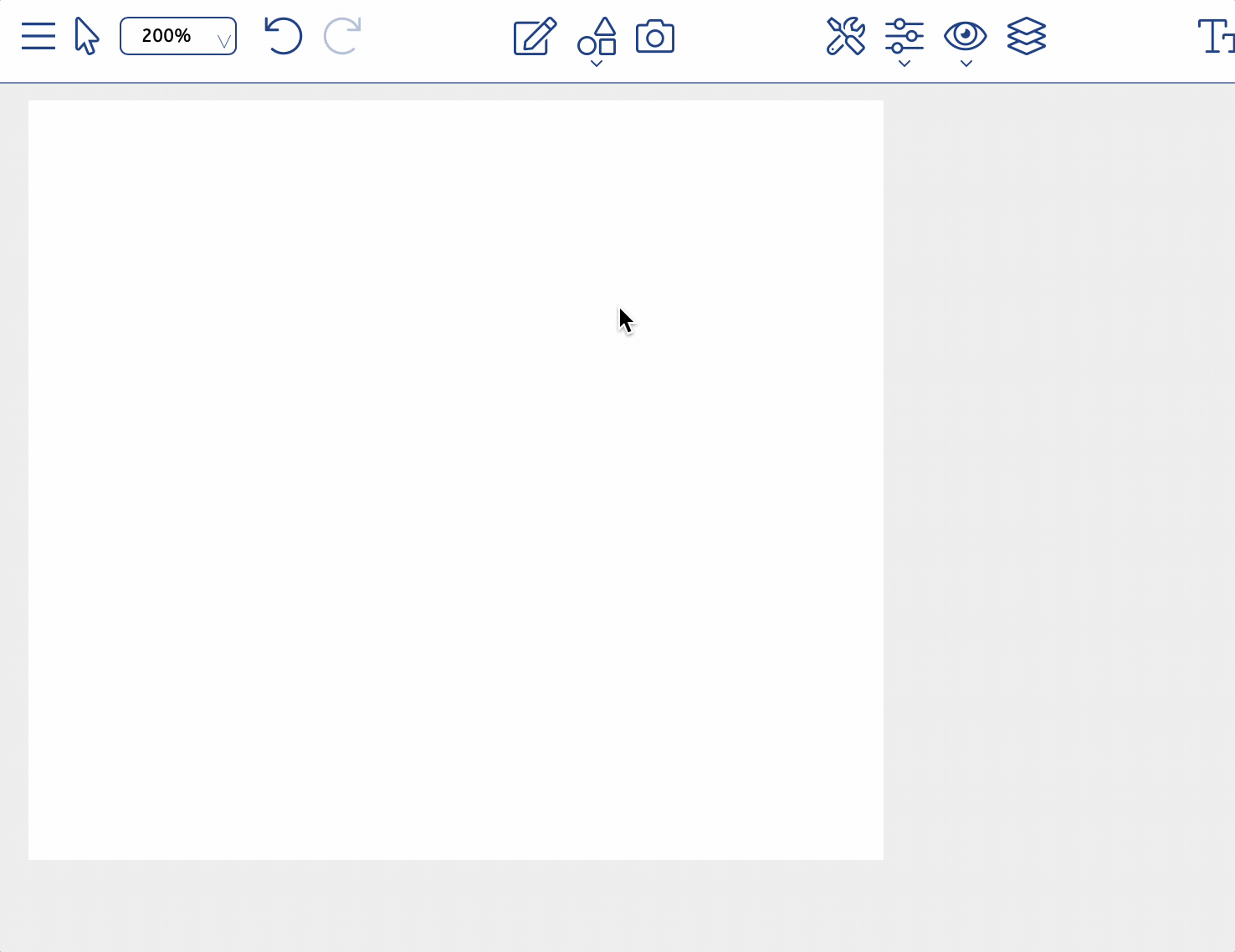Image resolution: width=1235 pixels, height=952 pixels.
Task: Undo the last action
Action: pos(283,36)
